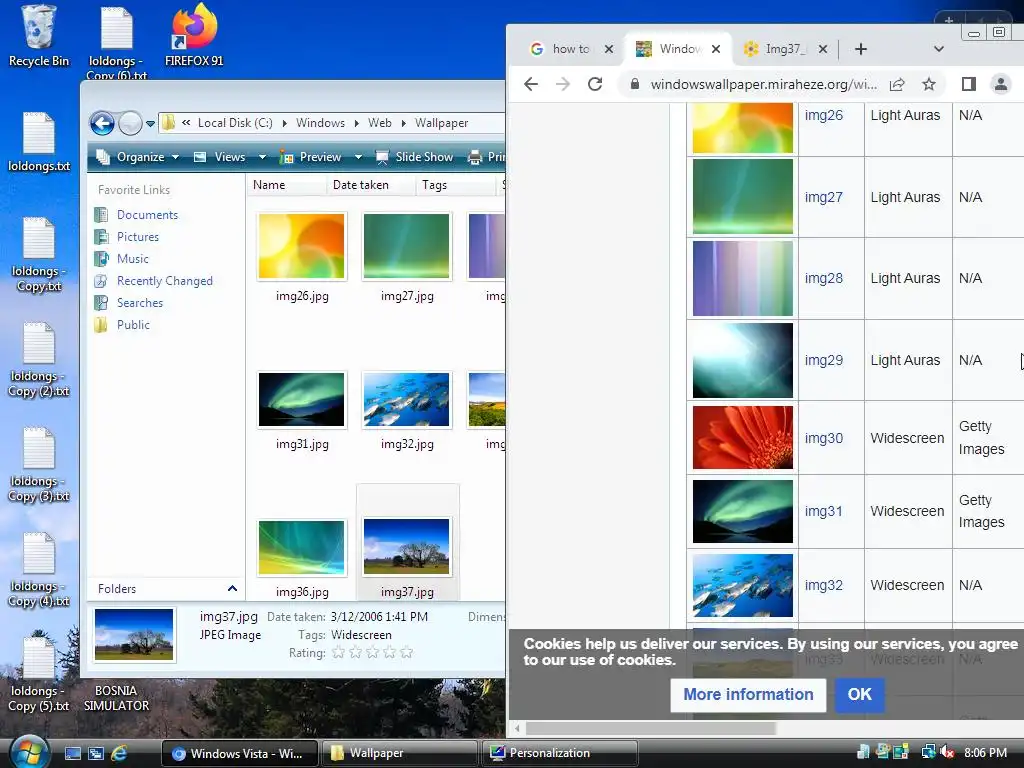Share this page icon in address bar
The width and height of the screenshot is (1024, 768).
click(897, 84)
